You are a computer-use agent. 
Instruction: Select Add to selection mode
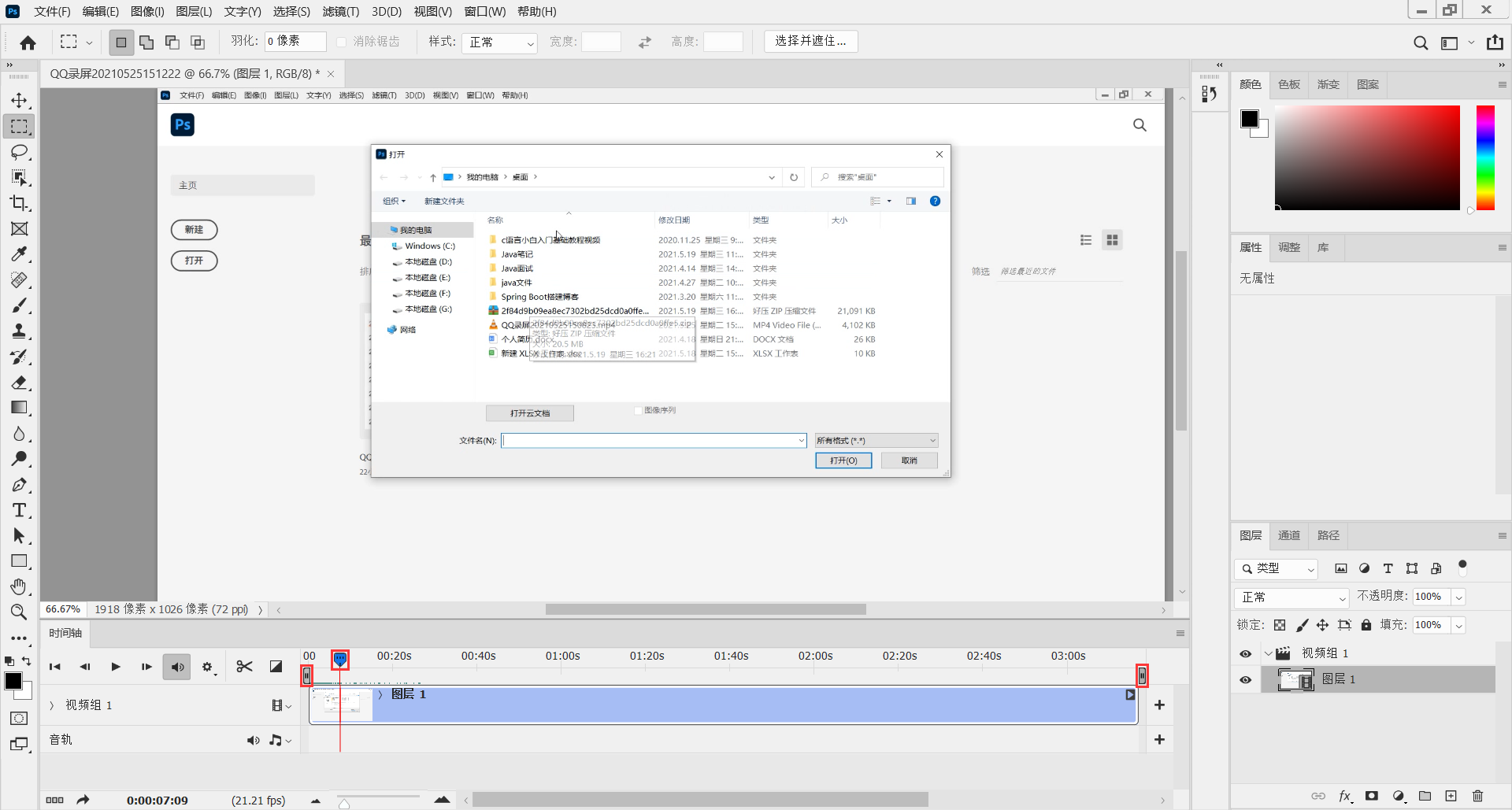146,43
